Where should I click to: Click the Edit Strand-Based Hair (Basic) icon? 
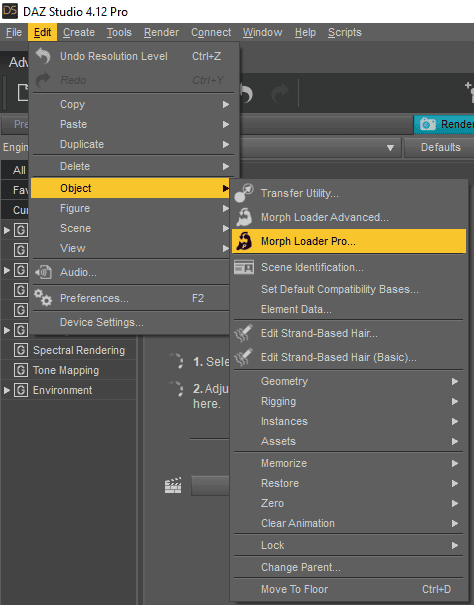(x=244, y=357)
